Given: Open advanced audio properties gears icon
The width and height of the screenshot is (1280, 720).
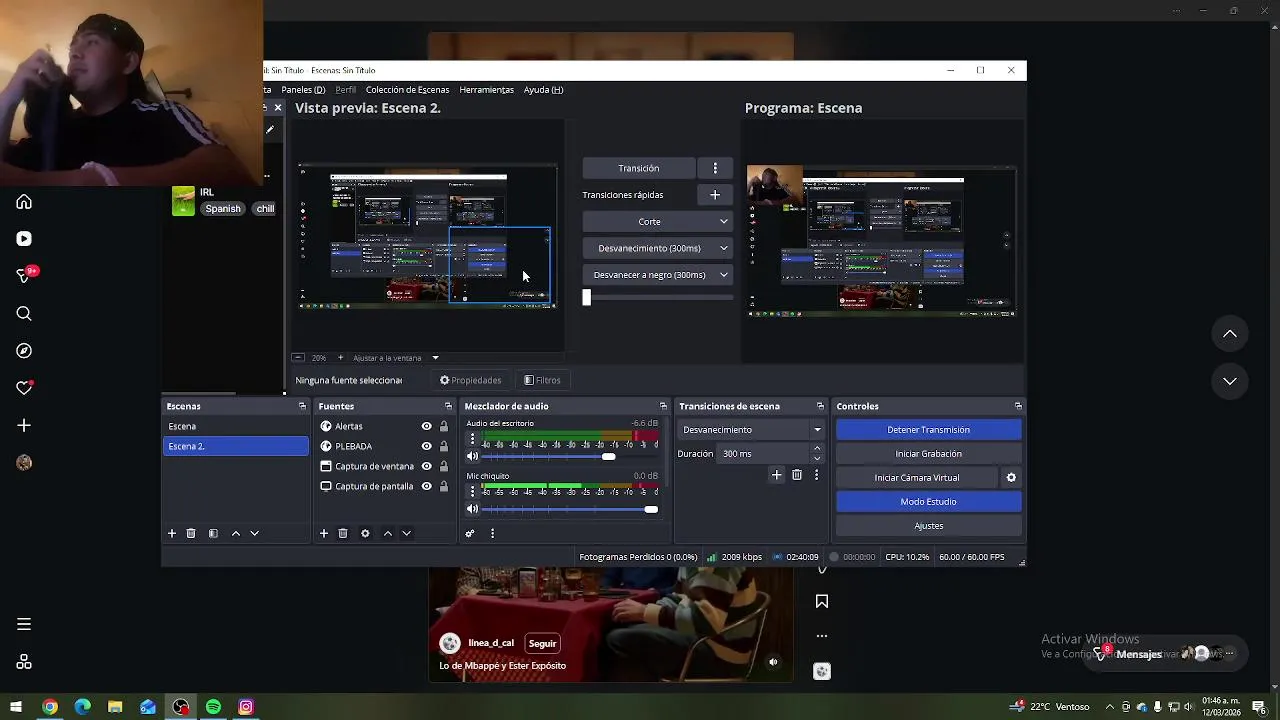Looking at the screenshot, I should [469, 534].
